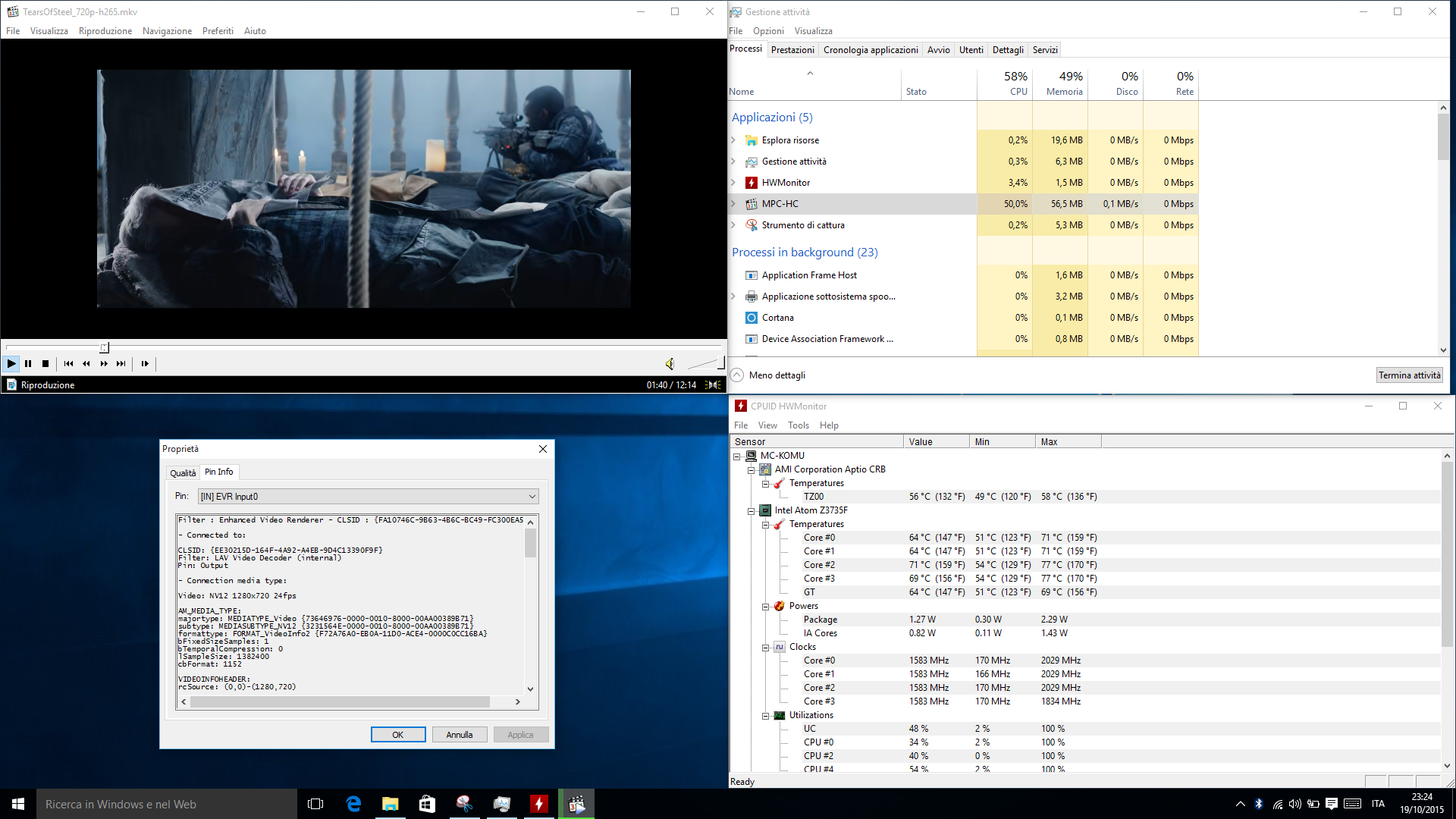1456x819 pixels.
Task: Open the View menu in HWMonitor
Action: click(x=767, y=425)
